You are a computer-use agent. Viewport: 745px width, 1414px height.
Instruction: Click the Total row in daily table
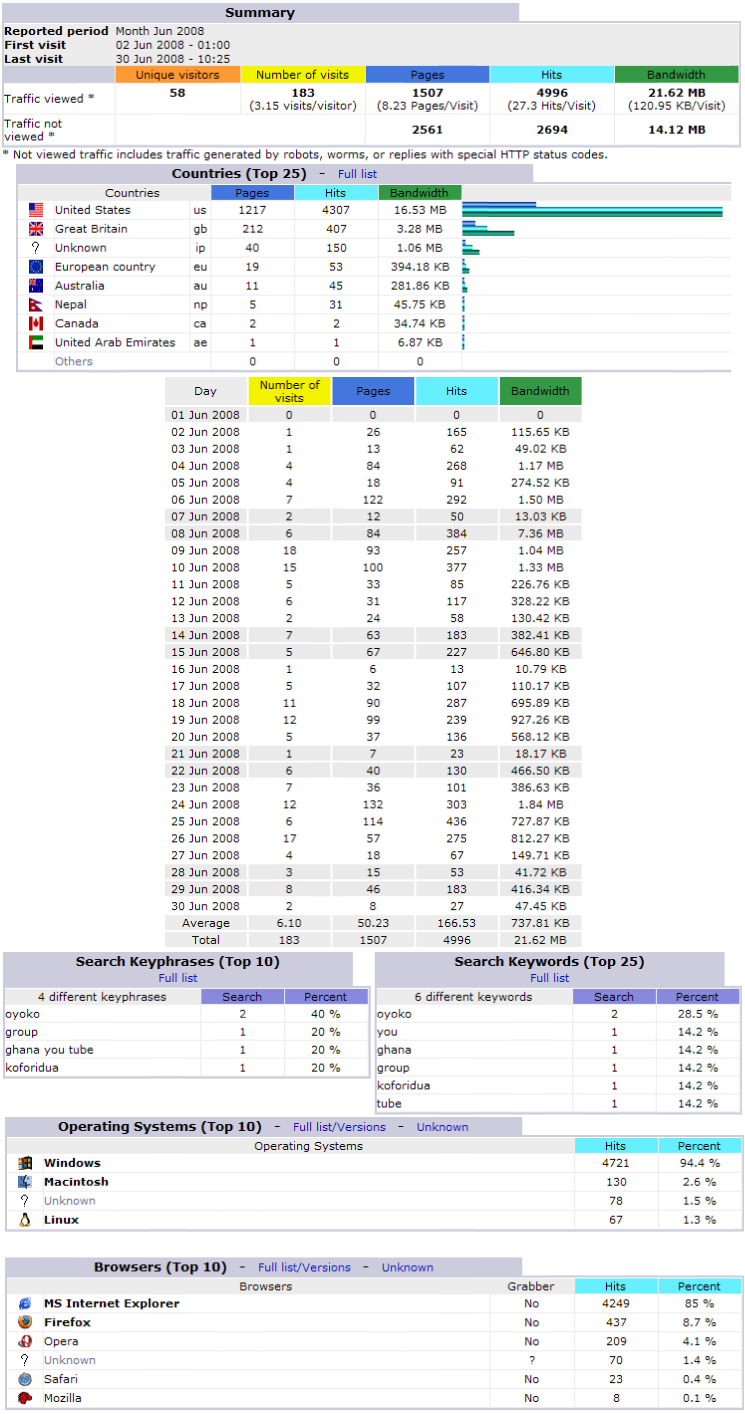[373, 940]
